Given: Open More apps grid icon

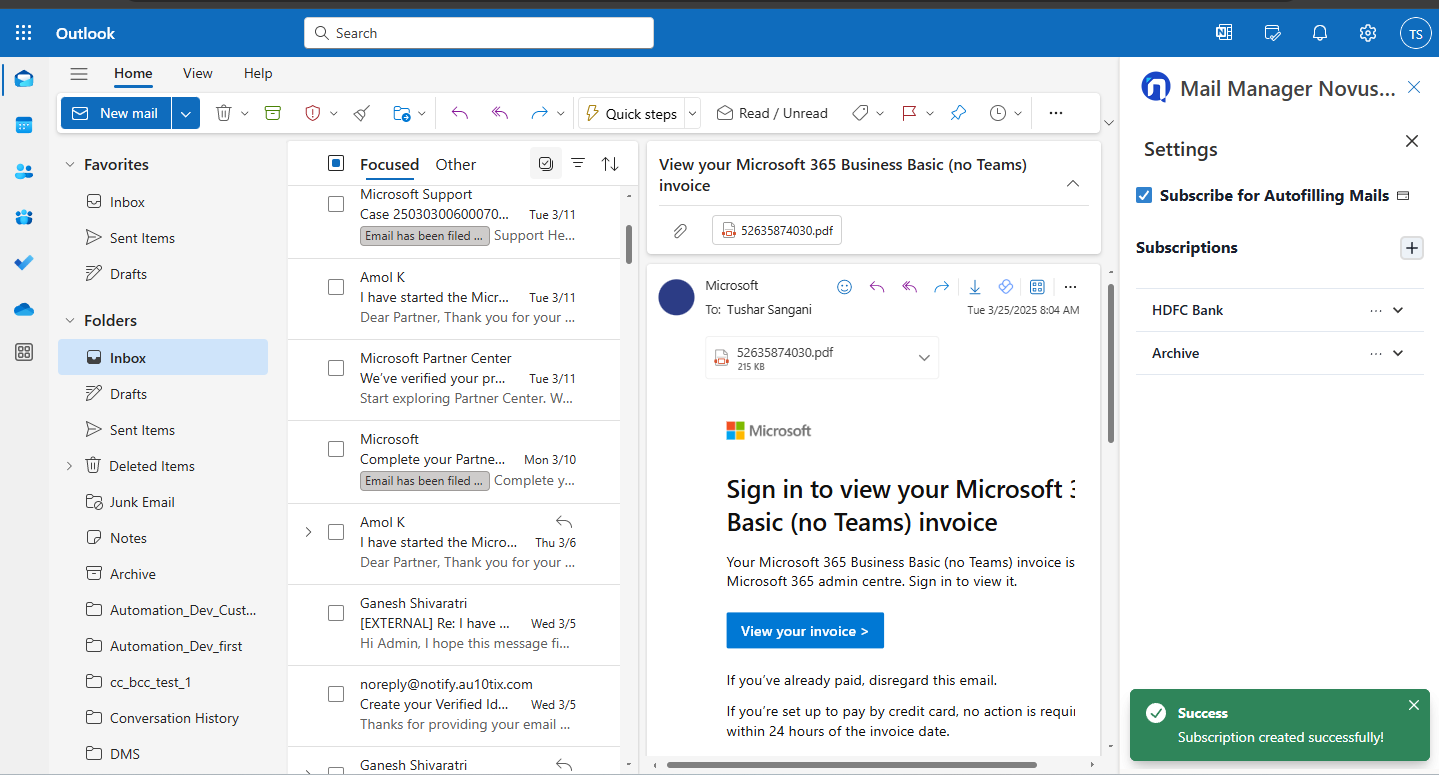Looking at the screenshot, I should 24,352.
